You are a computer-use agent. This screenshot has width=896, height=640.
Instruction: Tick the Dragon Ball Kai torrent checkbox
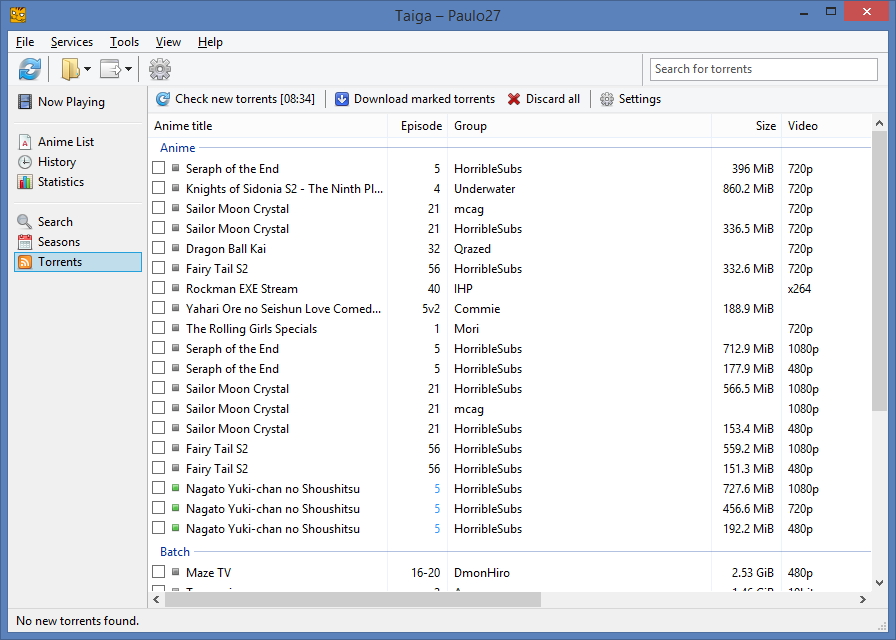(x=158, y=248)
